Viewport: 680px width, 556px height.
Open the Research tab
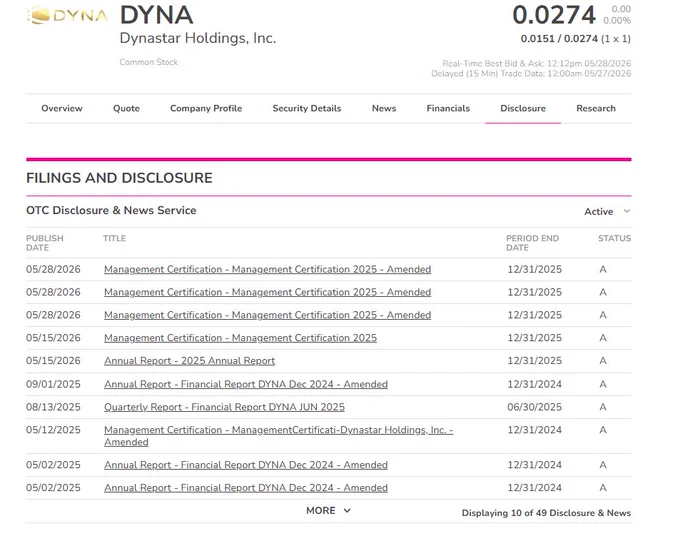[596, 108]
